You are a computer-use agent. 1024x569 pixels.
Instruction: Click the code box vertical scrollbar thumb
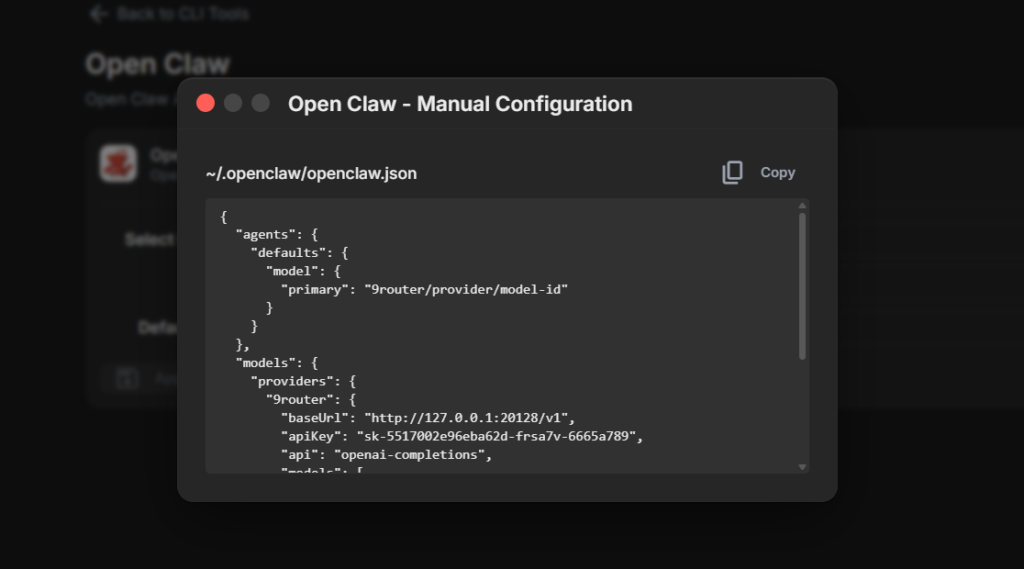[x=802, y=286]
